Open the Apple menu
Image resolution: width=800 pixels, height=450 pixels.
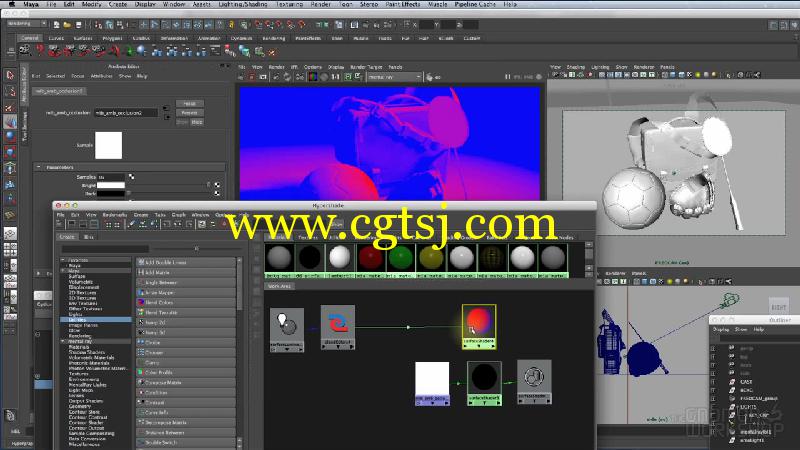coord(11,4)
